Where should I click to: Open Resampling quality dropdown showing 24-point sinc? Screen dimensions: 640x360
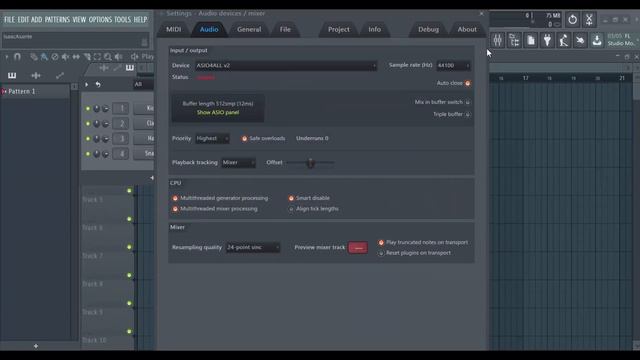pos(253,247)
